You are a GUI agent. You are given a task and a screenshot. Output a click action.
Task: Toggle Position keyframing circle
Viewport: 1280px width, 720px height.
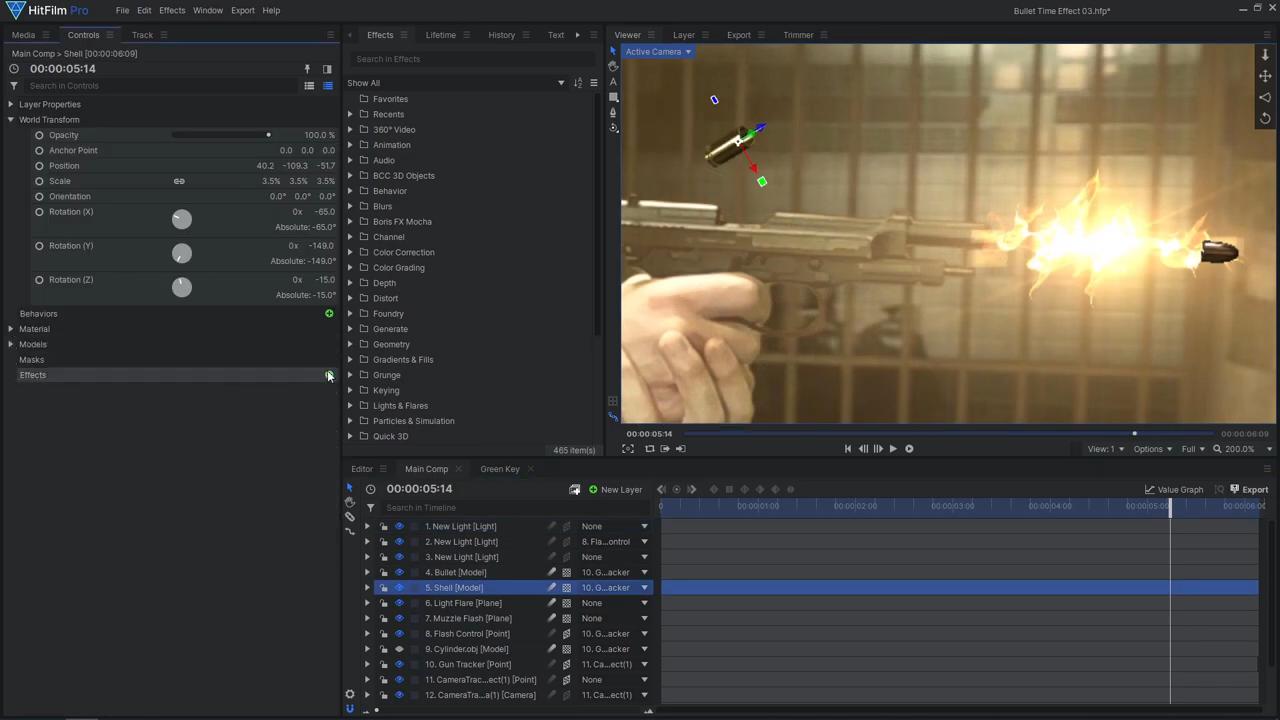(x=39, y=166)
